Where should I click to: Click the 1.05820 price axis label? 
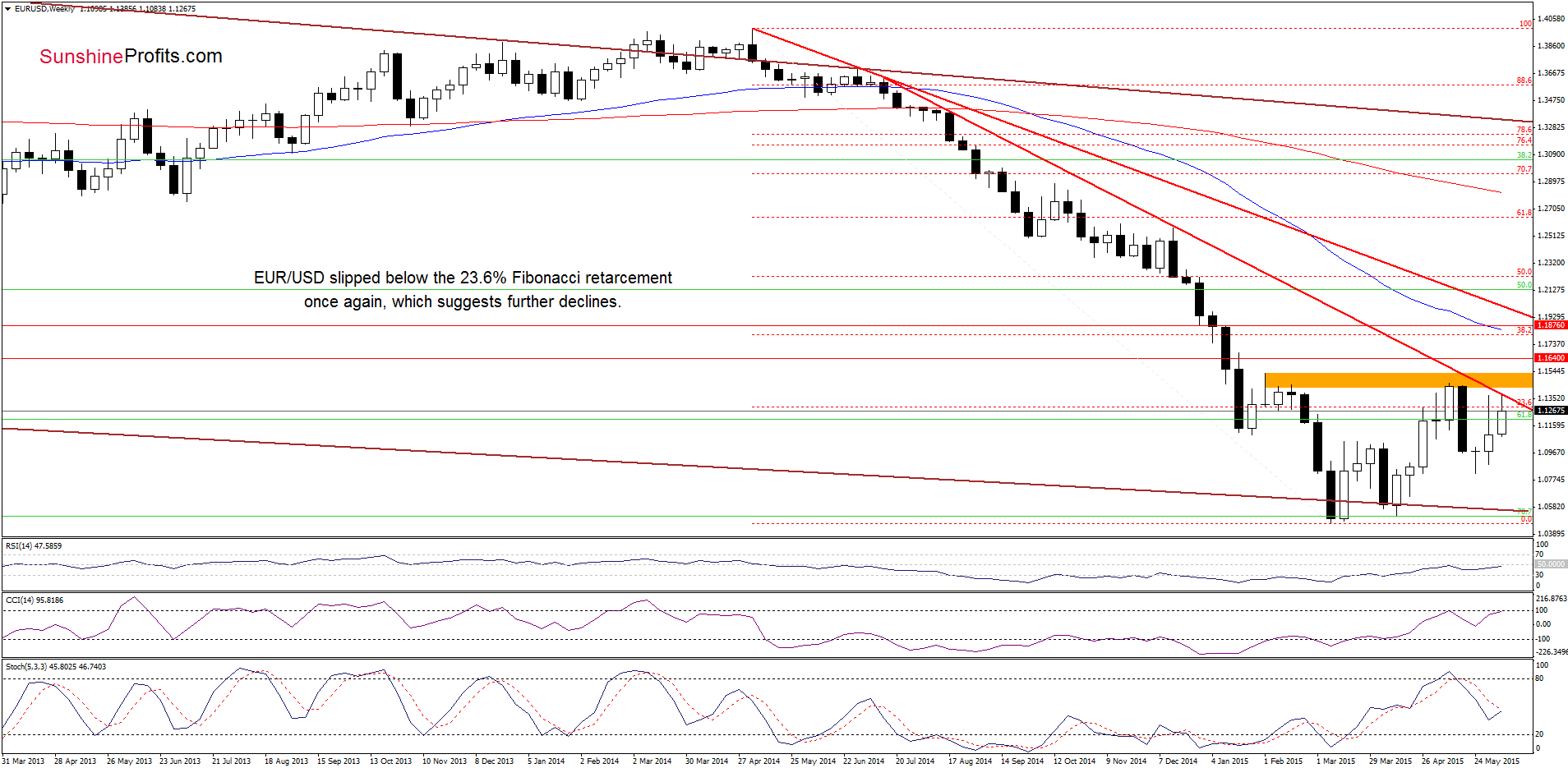click(x=1551, y=507)
